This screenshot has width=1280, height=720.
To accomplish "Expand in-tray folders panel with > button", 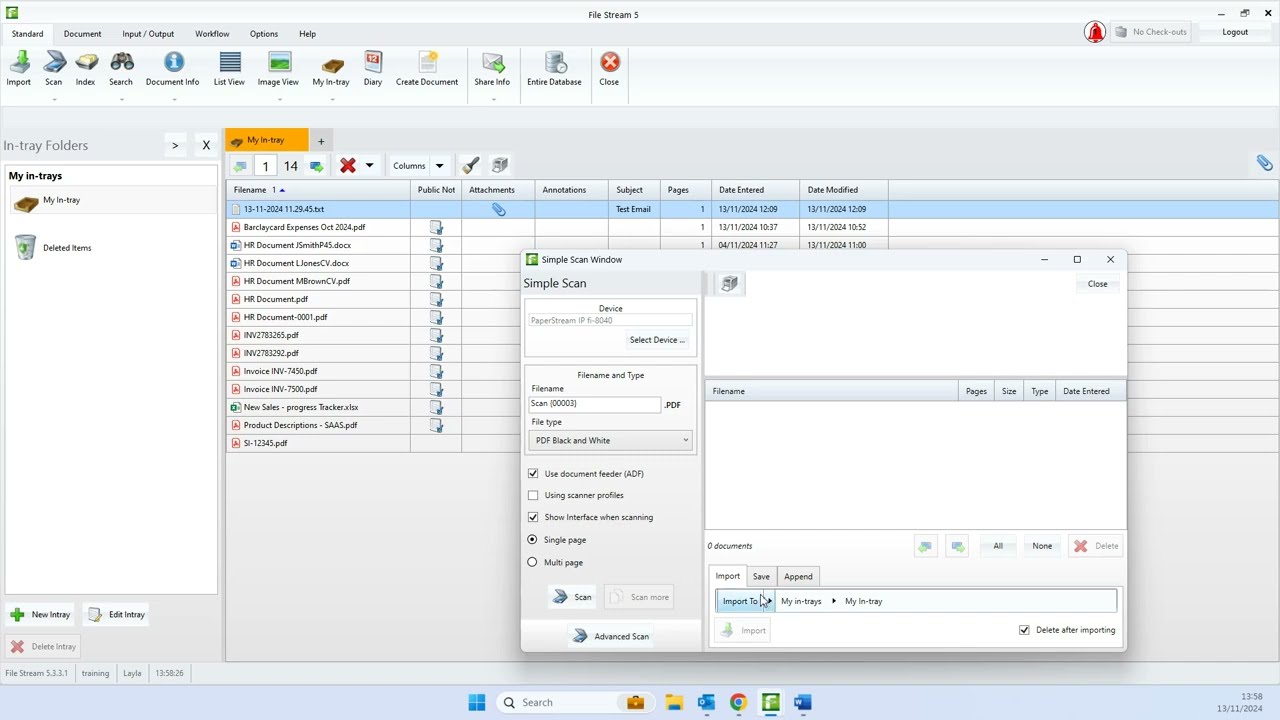I will pyautogui.click(x=175, y=146).
